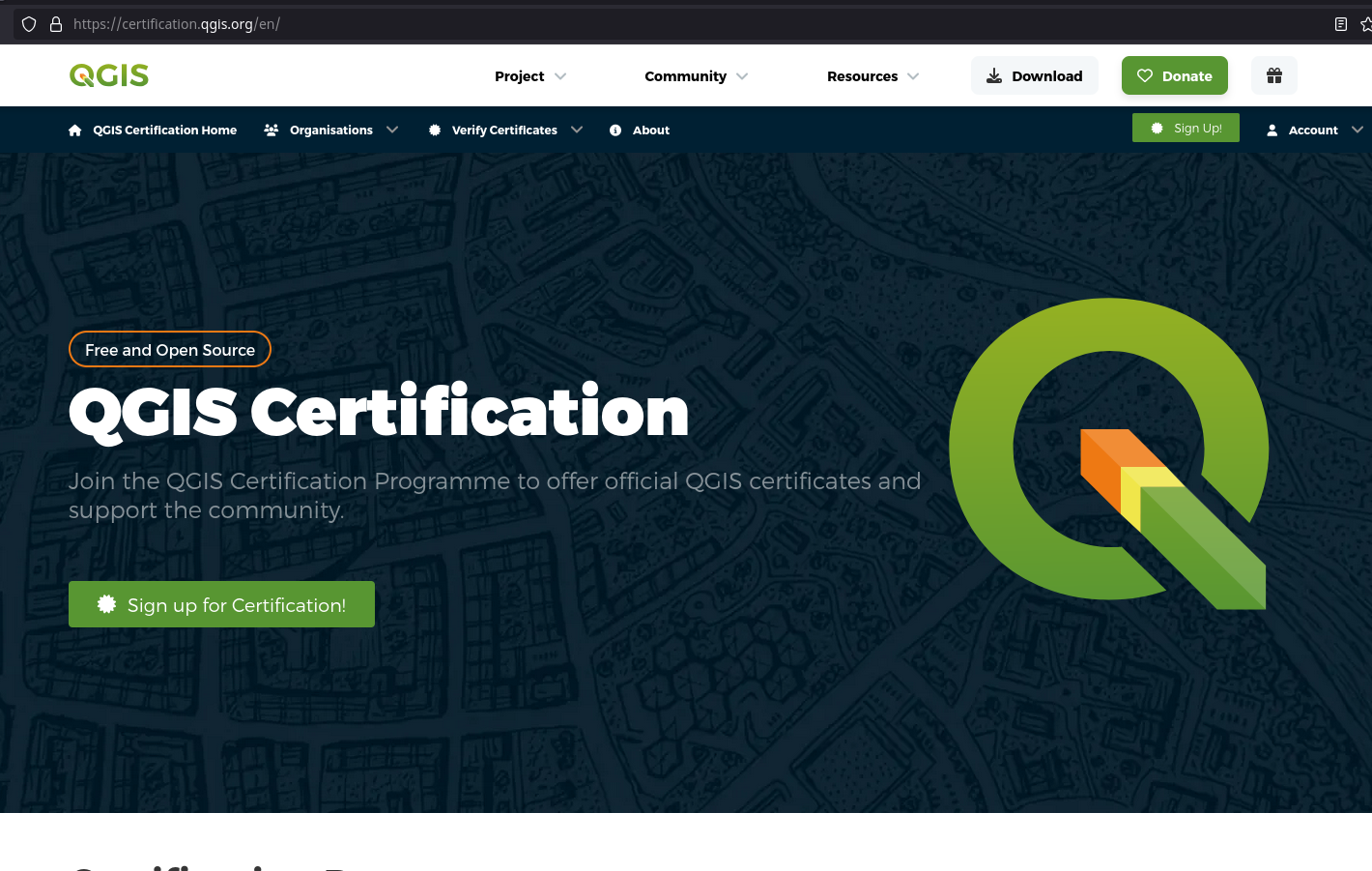Click the Free and Open Source tag
Screen dimensions: 1372x871
pos(170,350)
